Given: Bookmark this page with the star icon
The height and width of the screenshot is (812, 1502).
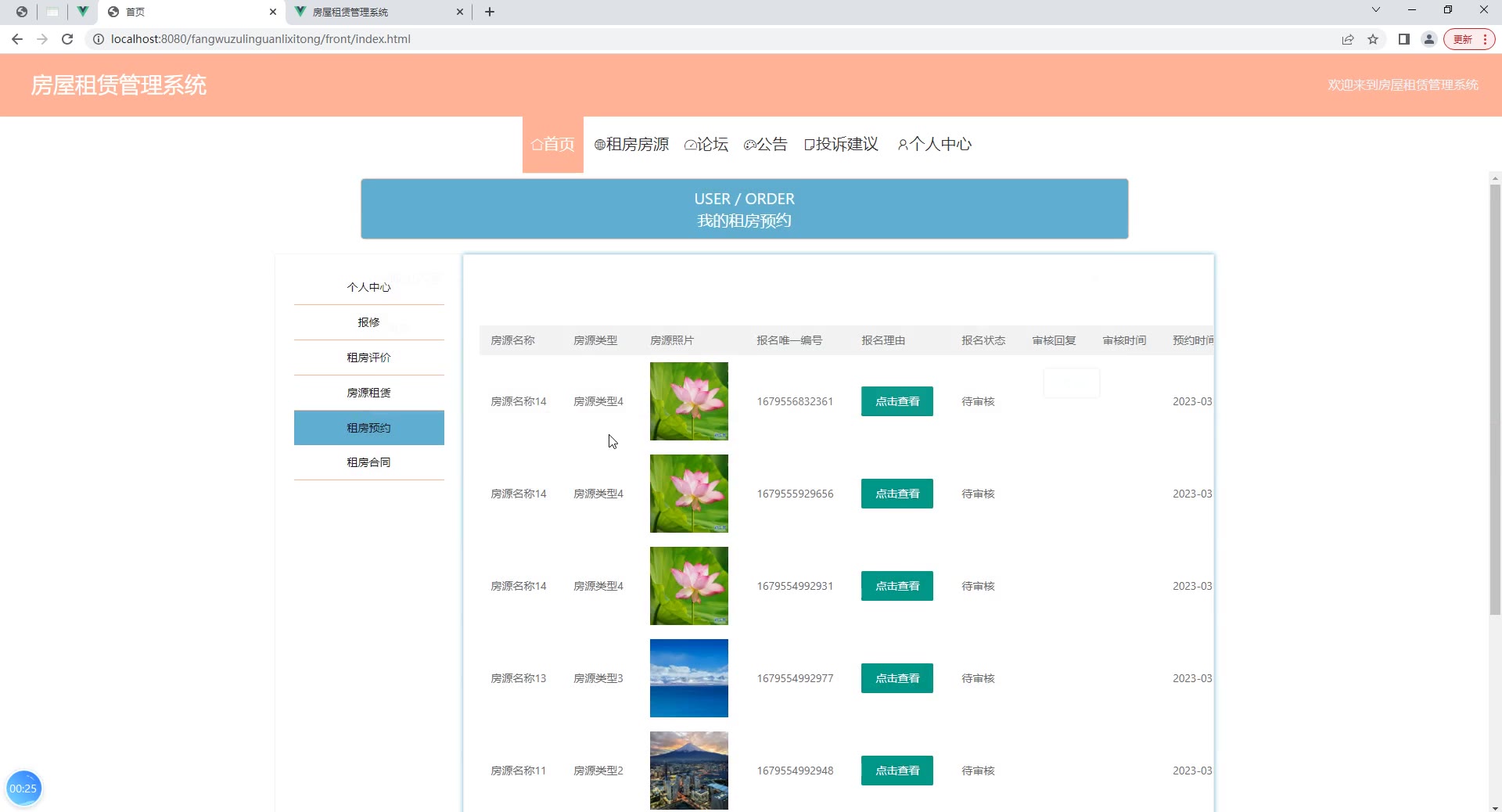Looking at the screenshot, I should coord(1373,39).
